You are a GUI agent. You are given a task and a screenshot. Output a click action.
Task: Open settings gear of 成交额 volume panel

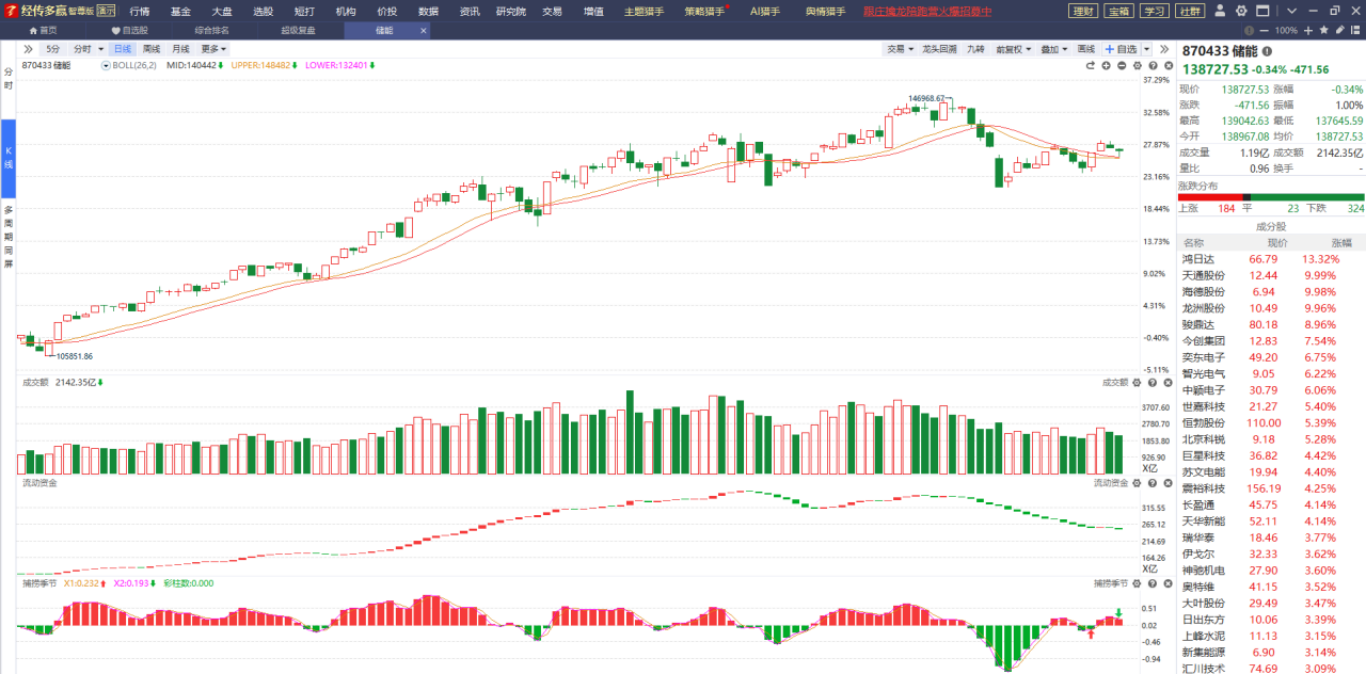click(x=1136, y=382)
